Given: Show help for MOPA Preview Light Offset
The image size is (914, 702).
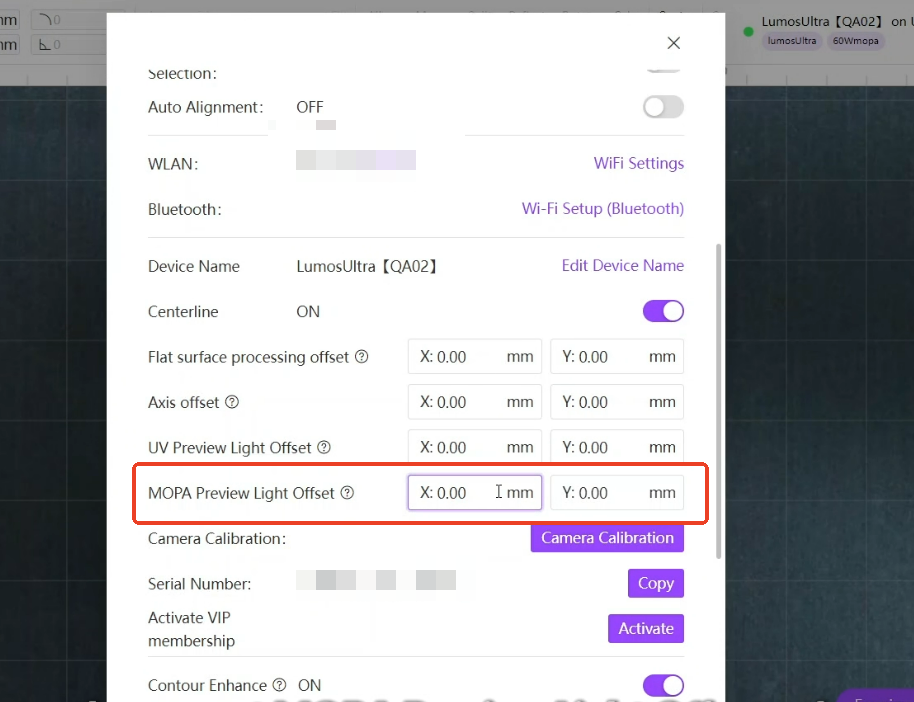Looking at the screenshot, I should 347,493.
